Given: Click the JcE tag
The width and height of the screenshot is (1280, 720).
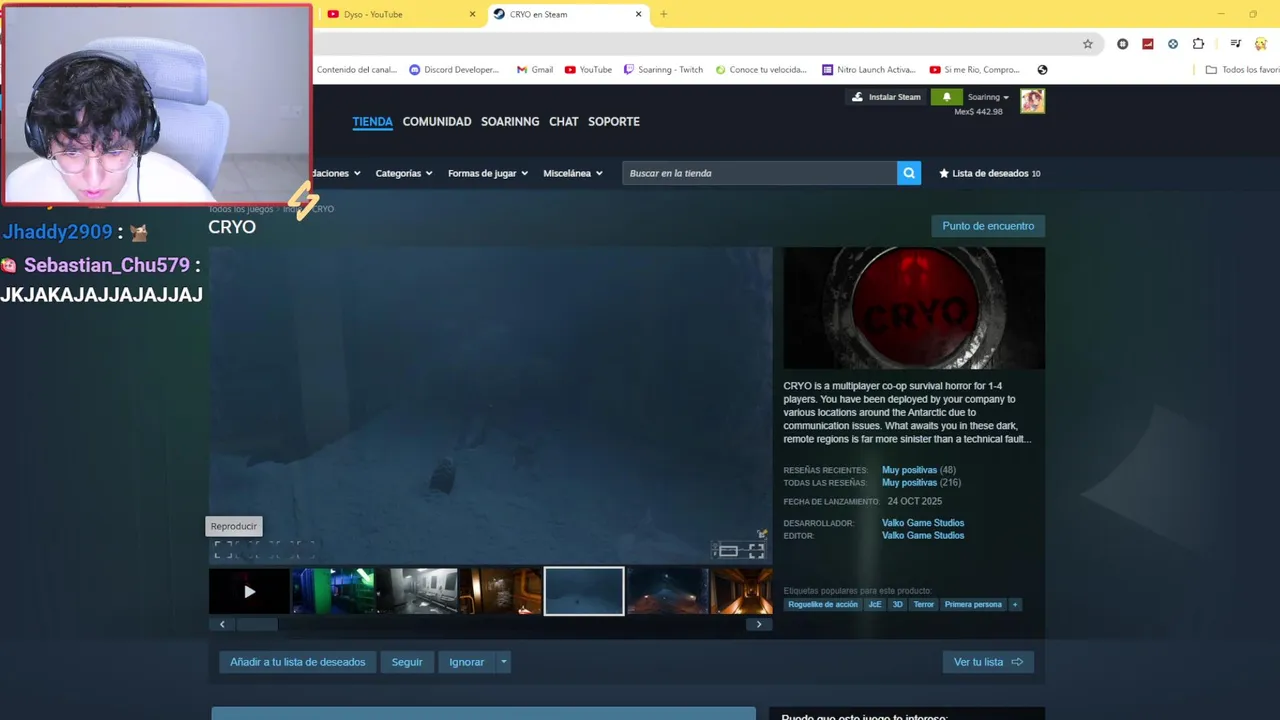Looking at the screenshot, I should 875,604.
